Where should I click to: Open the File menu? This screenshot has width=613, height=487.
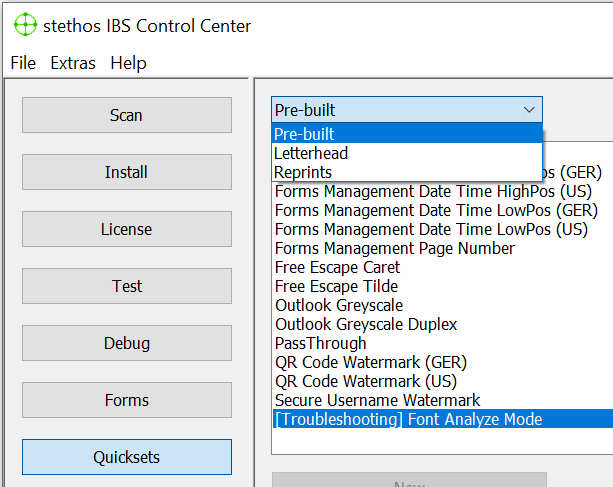[x=23, y=63]
